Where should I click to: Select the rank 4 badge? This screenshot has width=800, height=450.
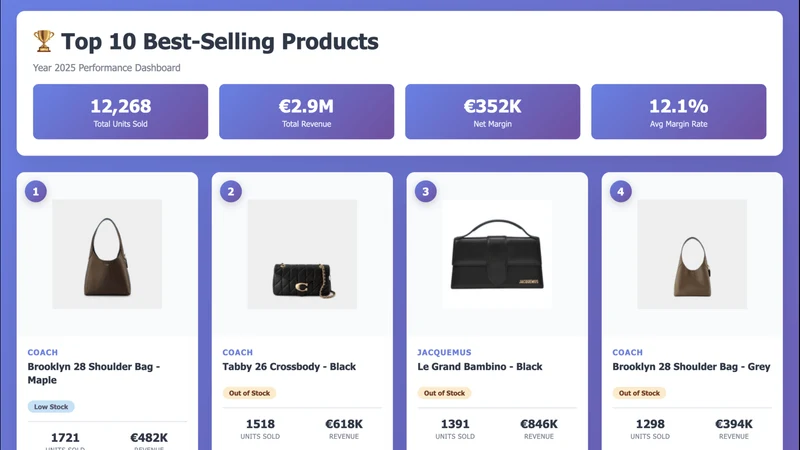point(620,192)
